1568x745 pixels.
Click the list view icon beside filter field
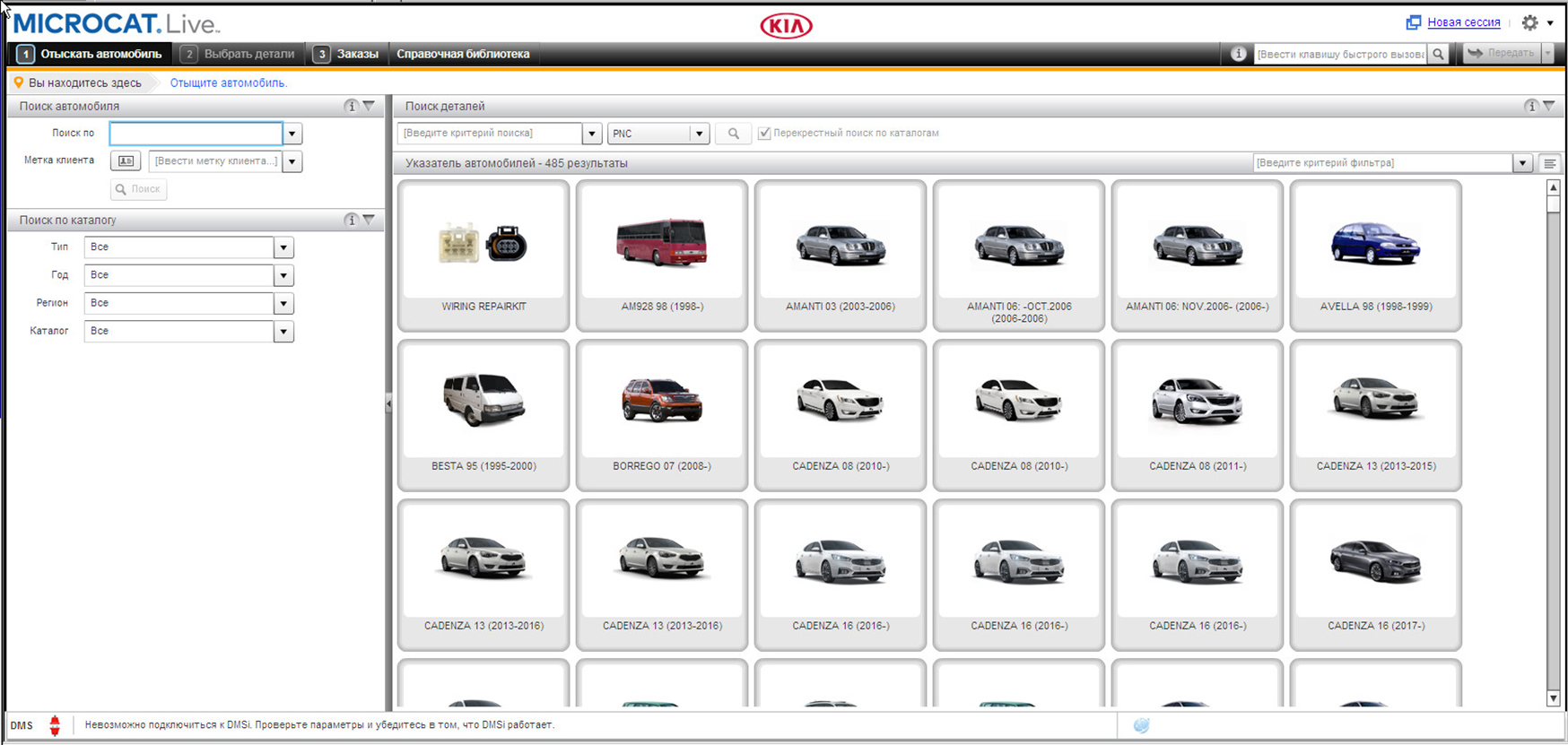(x=1549, y=163)
